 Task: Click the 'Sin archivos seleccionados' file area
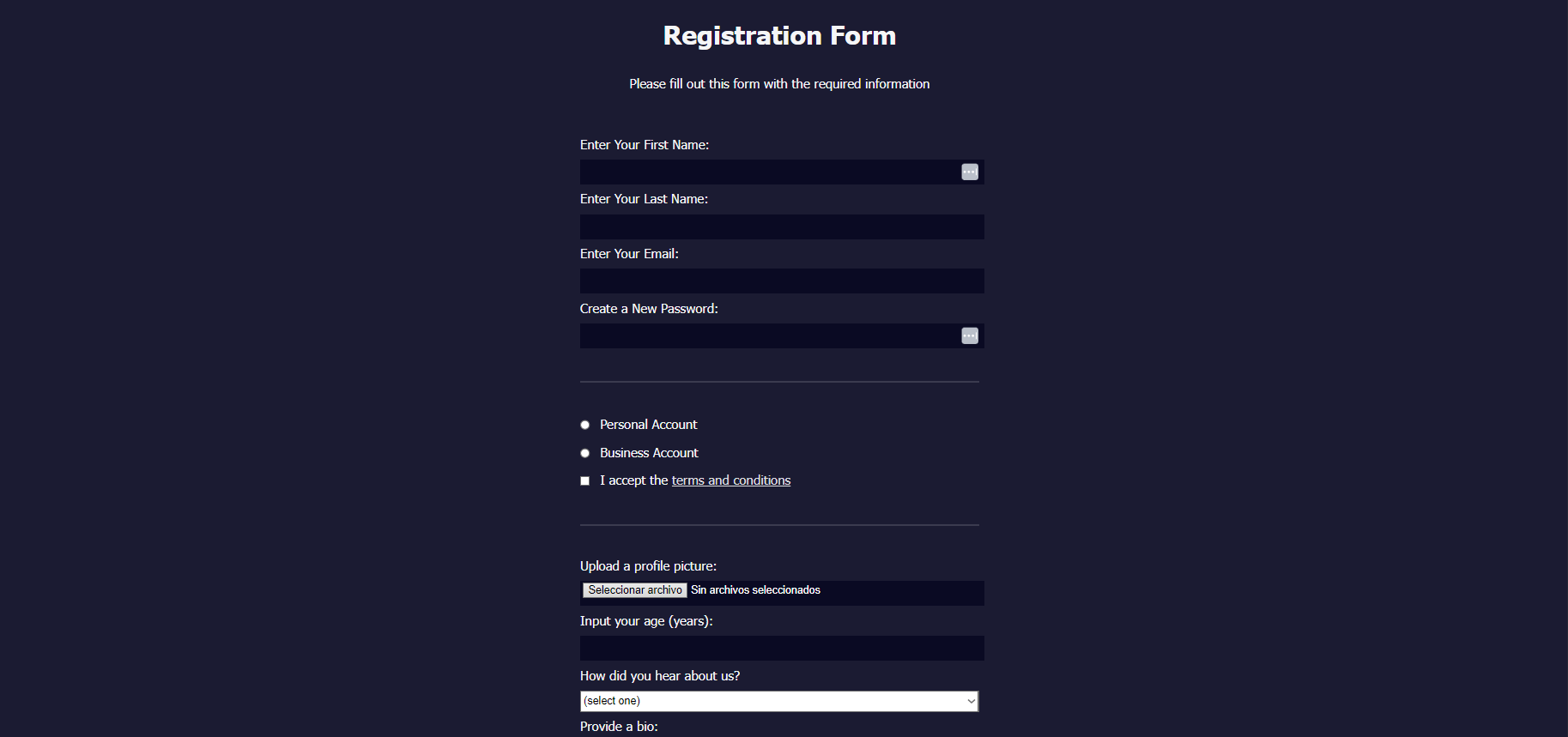point(755,590)
